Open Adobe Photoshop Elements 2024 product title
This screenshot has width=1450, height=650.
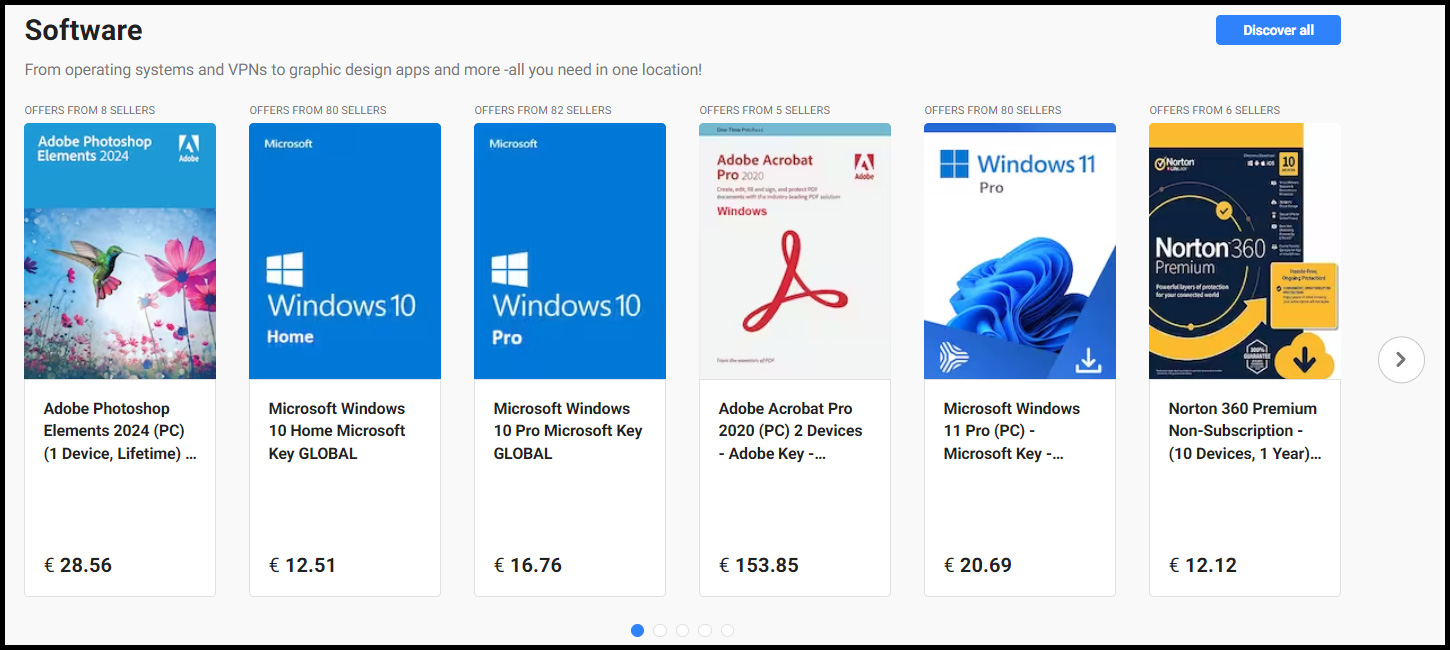tap(120, 431)
